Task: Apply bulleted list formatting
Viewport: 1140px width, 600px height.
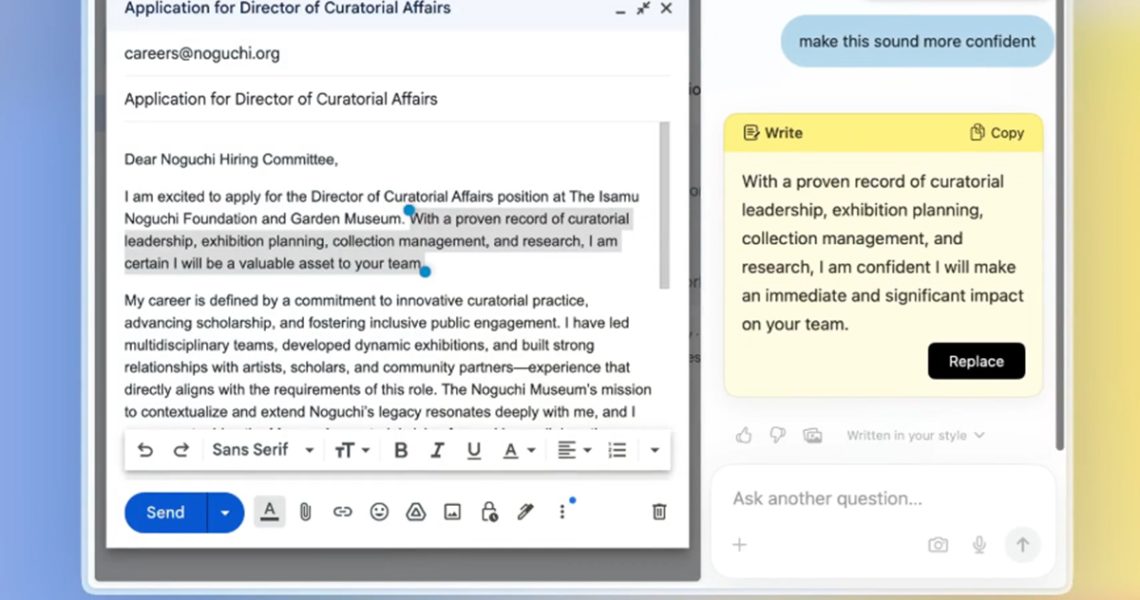Action: pos(617,451)
